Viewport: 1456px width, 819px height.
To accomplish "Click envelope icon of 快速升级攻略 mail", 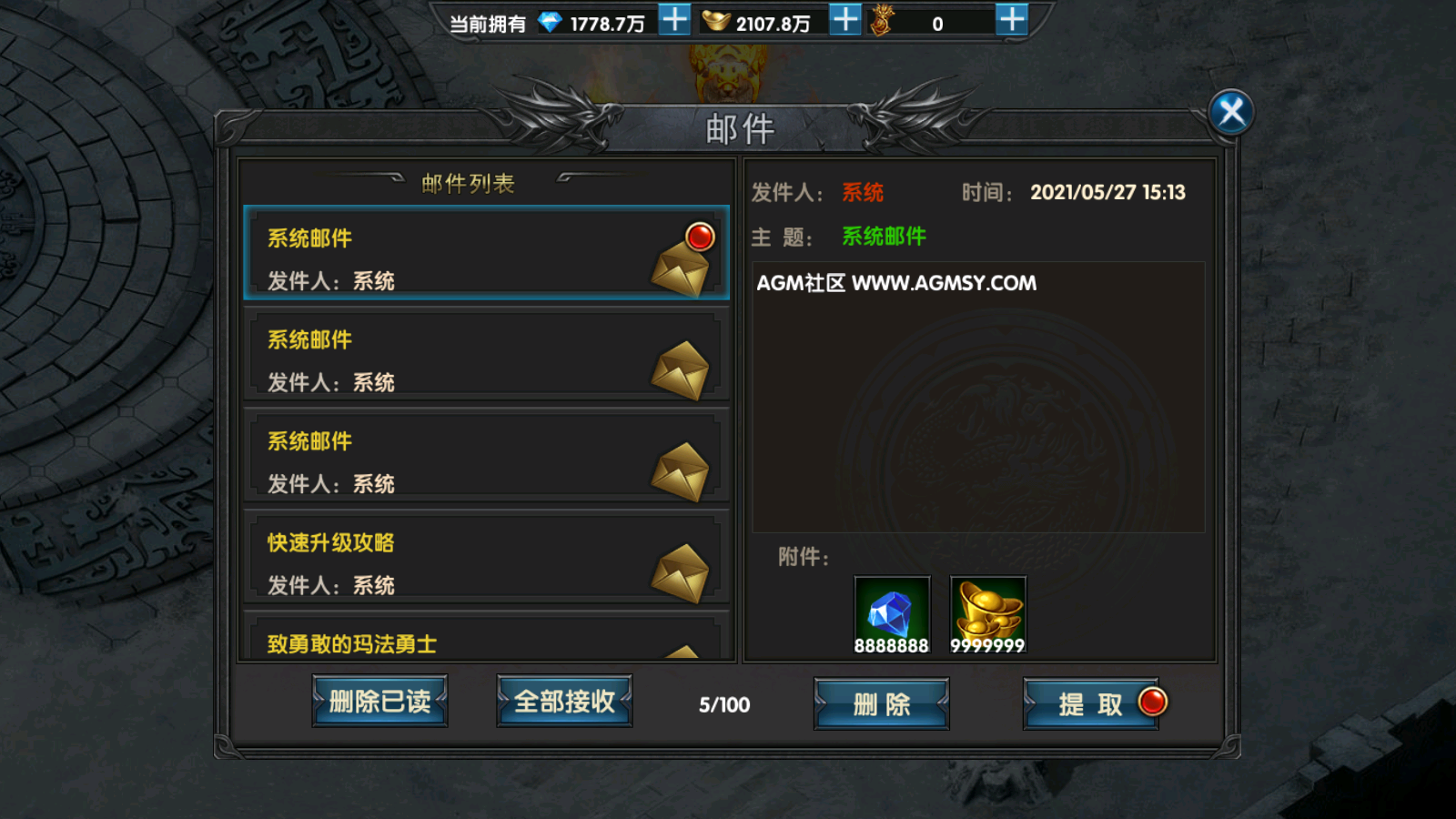I will click(x=681, y=573).
